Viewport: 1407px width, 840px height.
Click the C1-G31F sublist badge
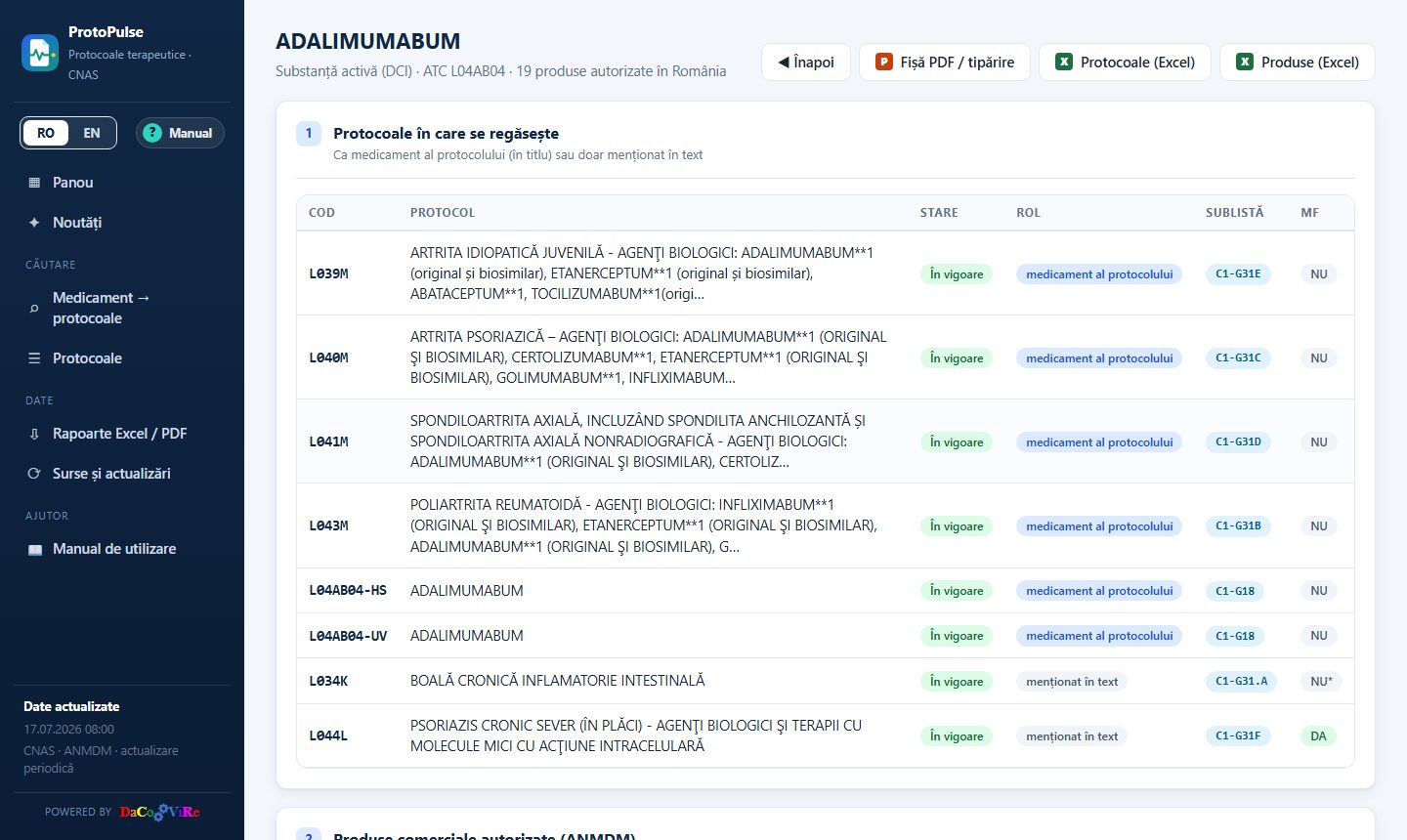point(1238,735)
